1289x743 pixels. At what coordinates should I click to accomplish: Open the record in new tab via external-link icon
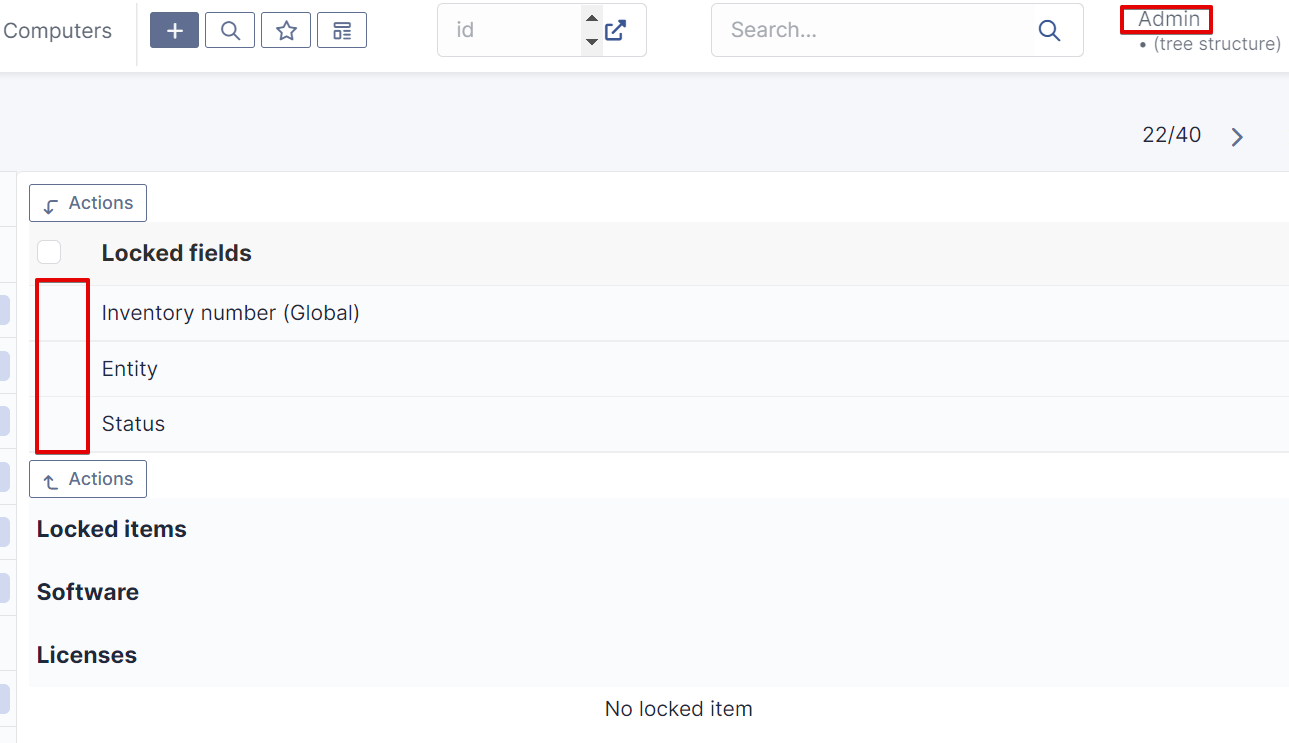[616, 30]
